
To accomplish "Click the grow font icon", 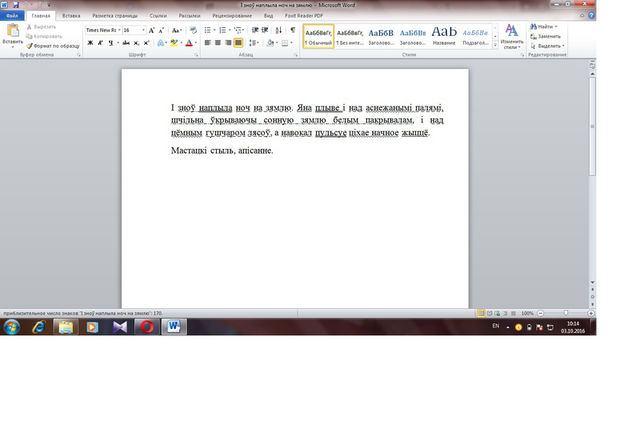I will [x=151, y=30].
